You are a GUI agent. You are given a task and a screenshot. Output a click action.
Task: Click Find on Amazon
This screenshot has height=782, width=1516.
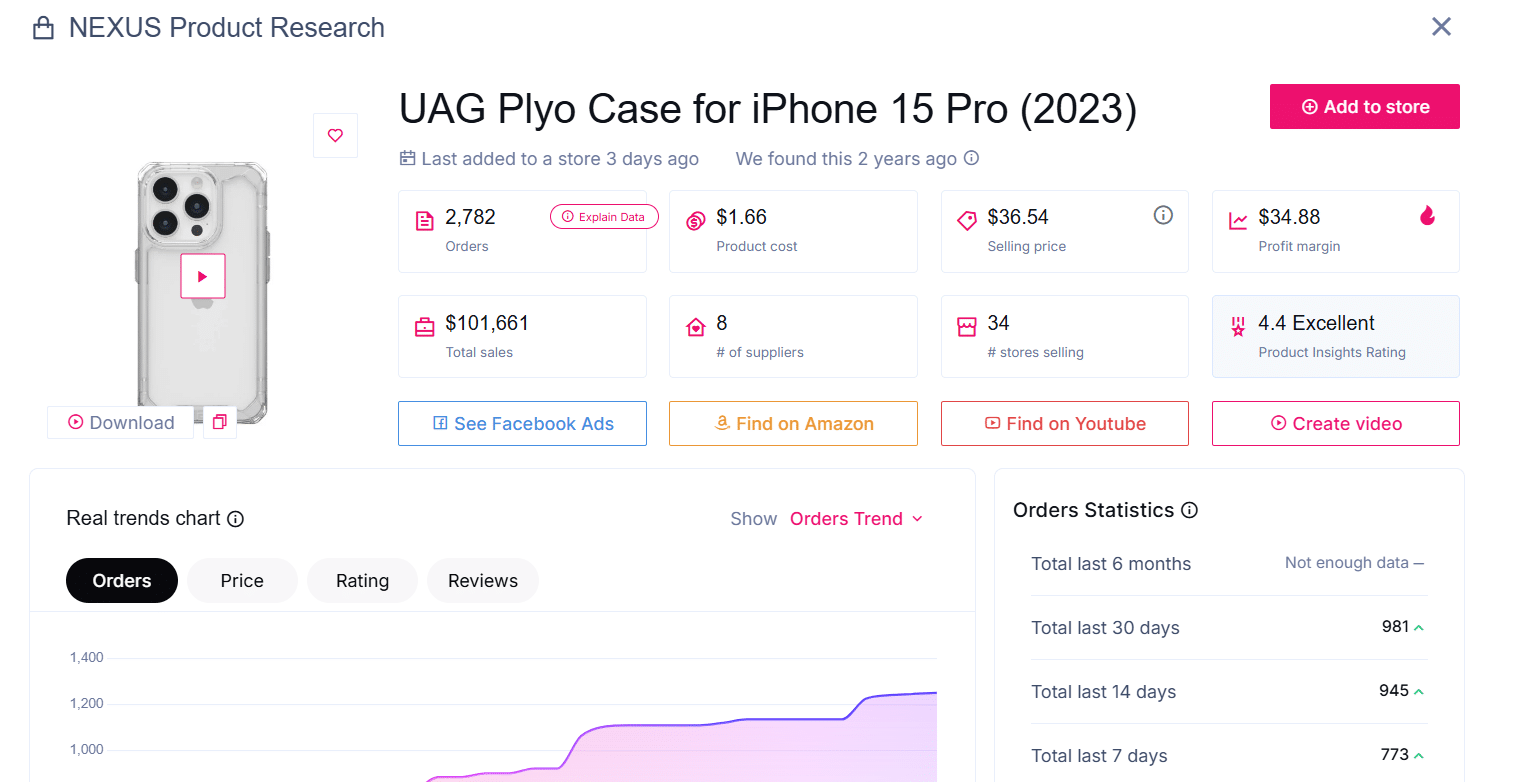point(793,423)
